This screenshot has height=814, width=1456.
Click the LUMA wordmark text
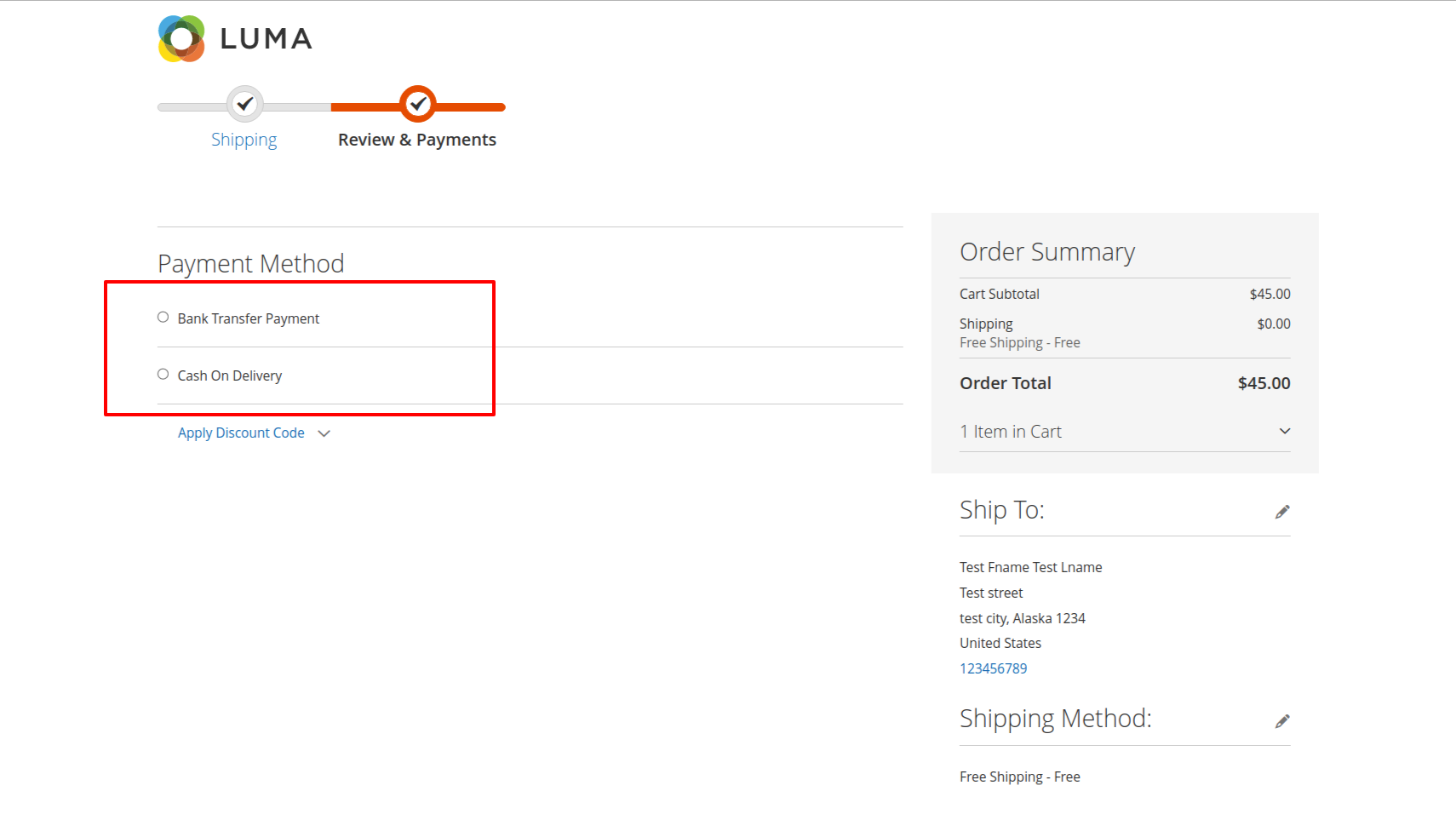coord(267,39)
